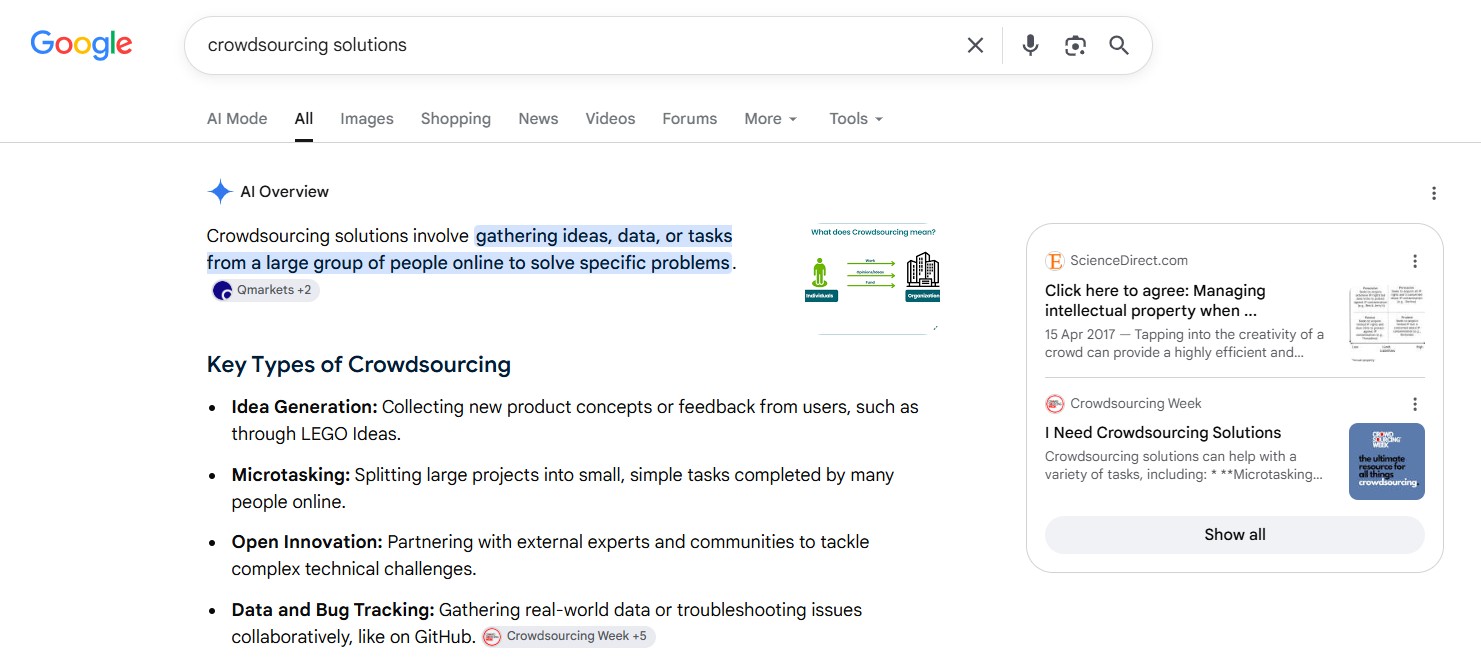Switch to Forums tab
Viewport: 1481px width, 667px height.
pos(690,118)
